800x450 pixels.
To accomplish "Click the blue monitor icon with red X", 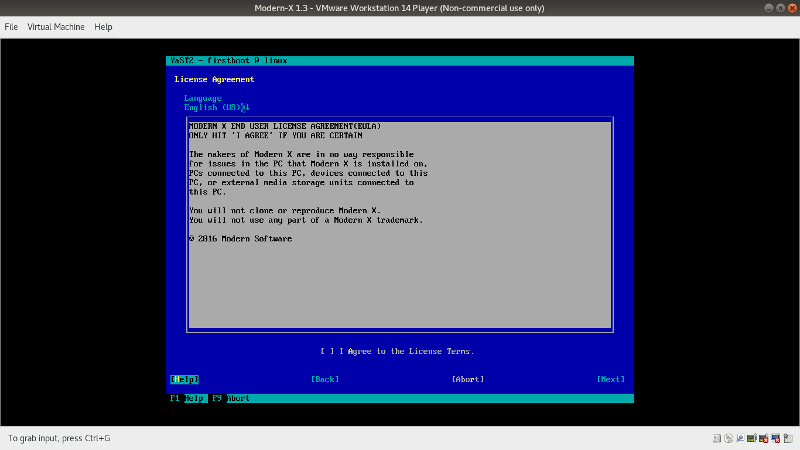I will 776,438.
